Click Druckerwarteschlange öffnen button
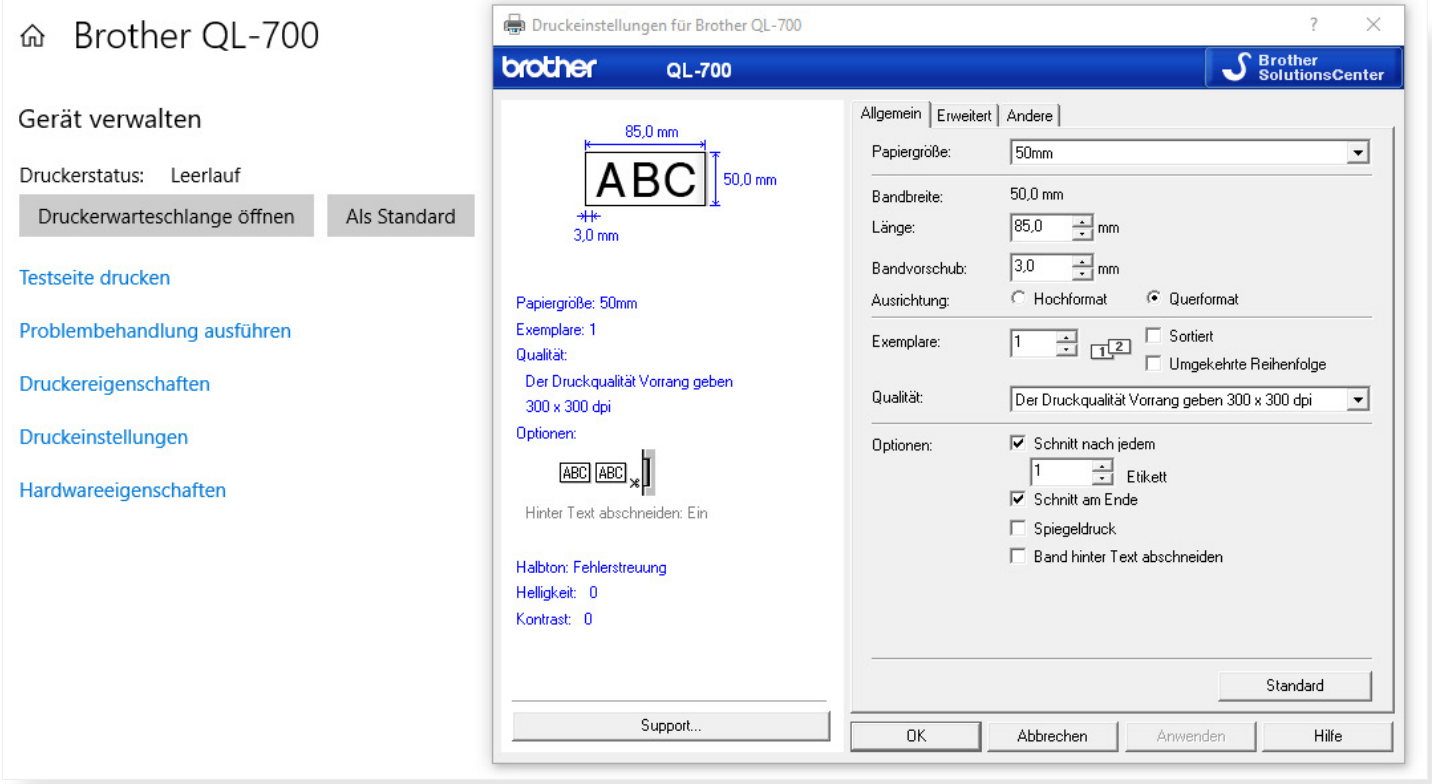Viewport: 1432px width, 784px height. tap(166, 216)
